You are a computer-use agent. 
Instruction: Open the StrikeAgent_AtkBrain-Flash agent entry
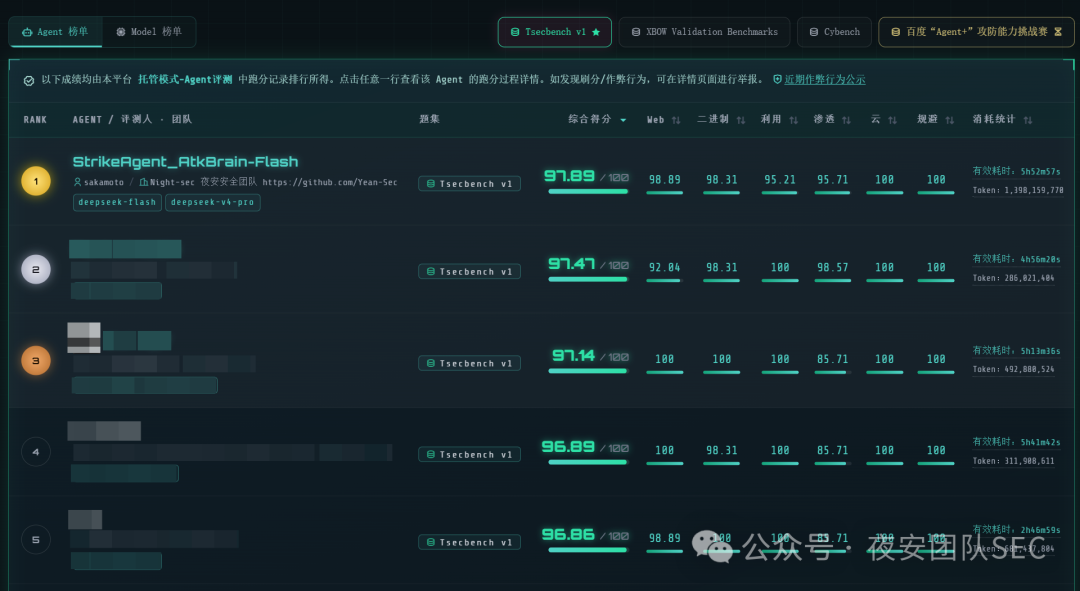click(x=185, y=162)
